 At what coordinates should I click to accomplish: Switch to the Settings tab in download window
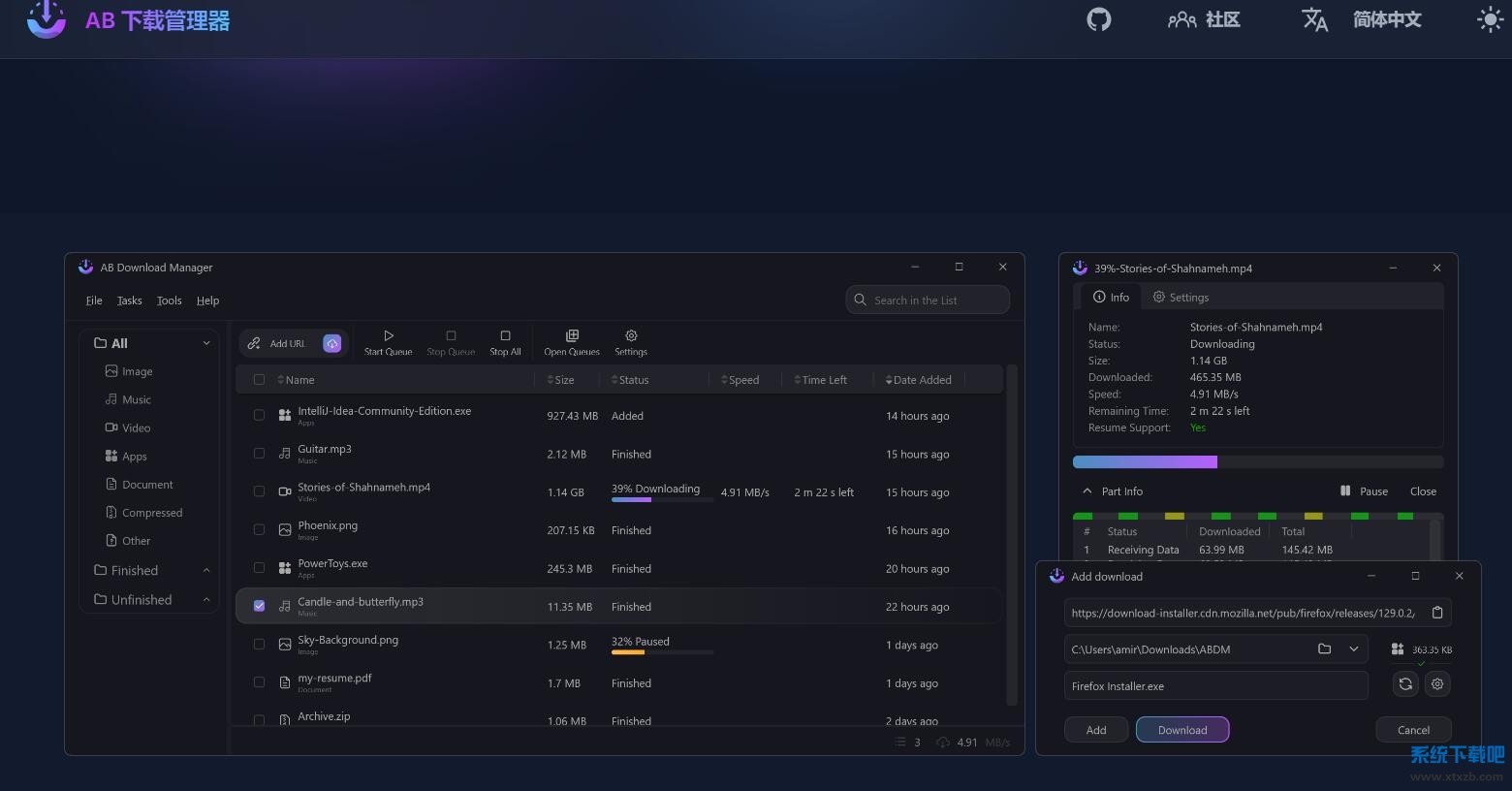[x=1181, y=298]
